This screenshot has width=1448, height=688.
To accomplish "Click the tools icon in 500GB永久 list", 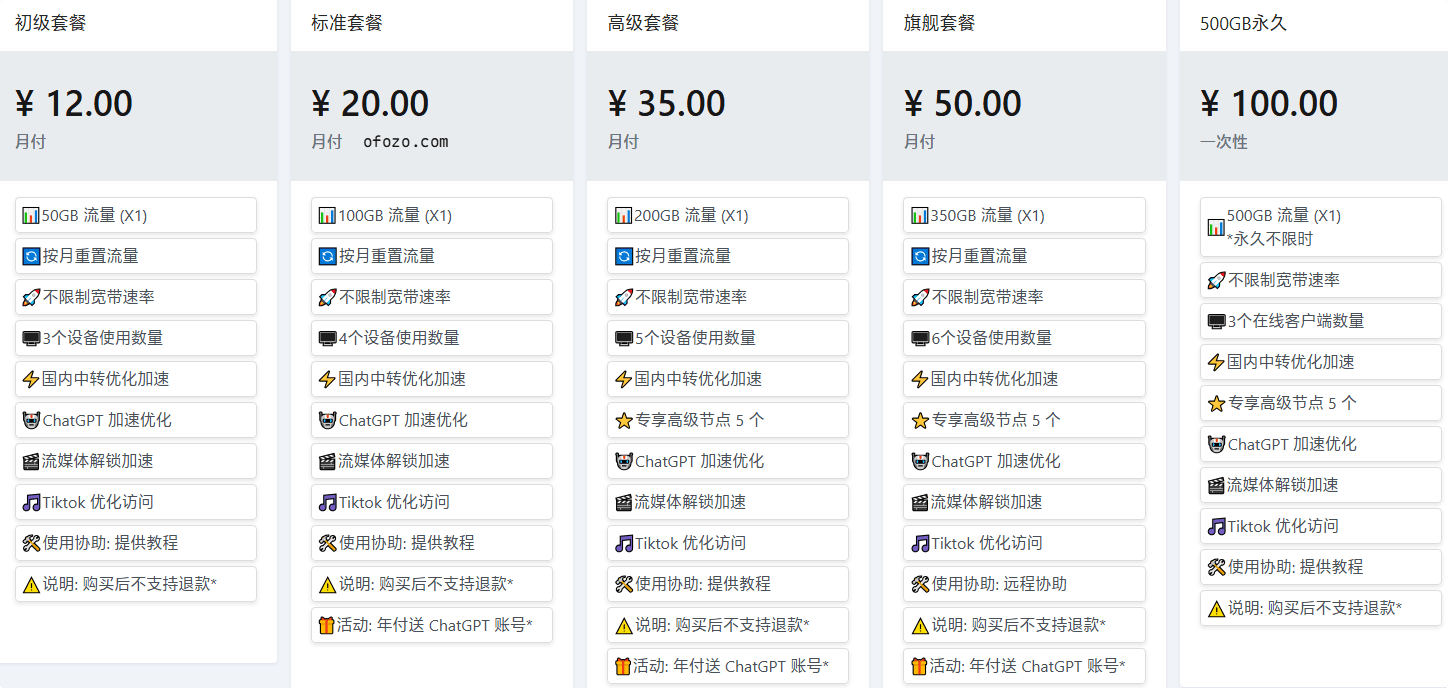I will point(1216,567).
